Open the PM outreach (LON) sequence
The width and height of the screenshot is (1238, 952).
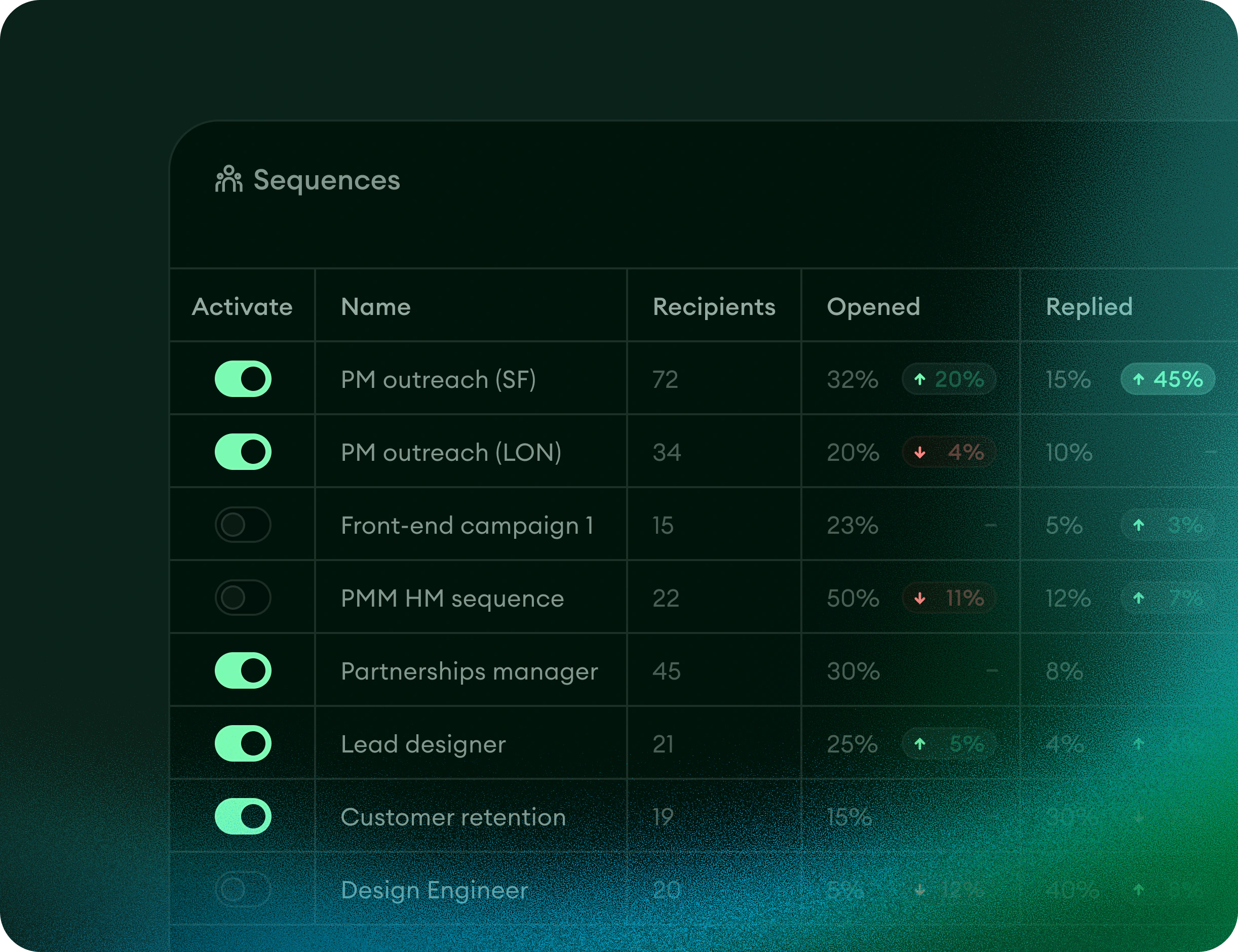point(451,452)
